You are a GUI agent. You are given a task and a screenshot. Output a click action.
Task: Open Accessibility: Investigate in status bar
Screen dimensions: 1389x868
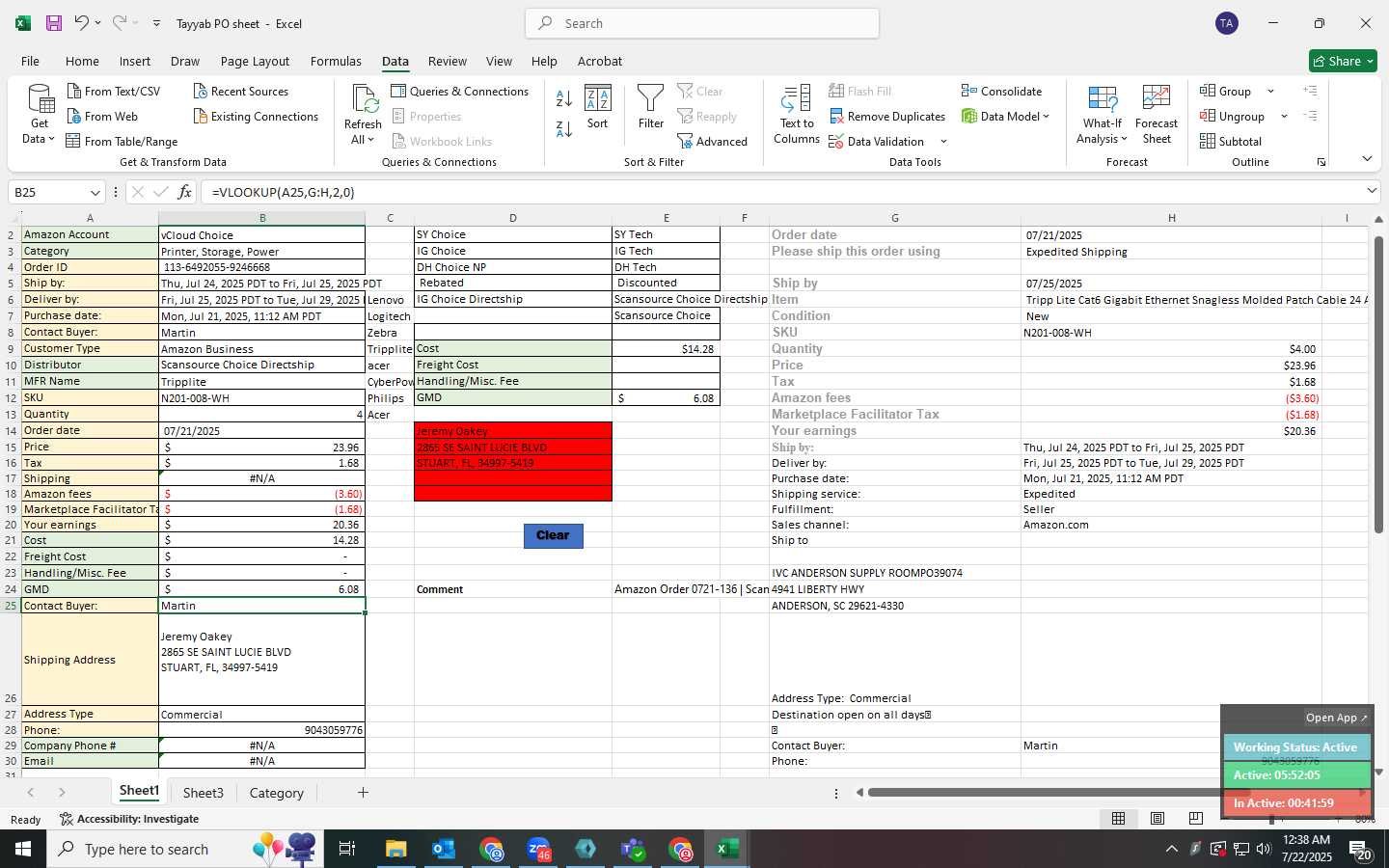[x=129, y=819]
